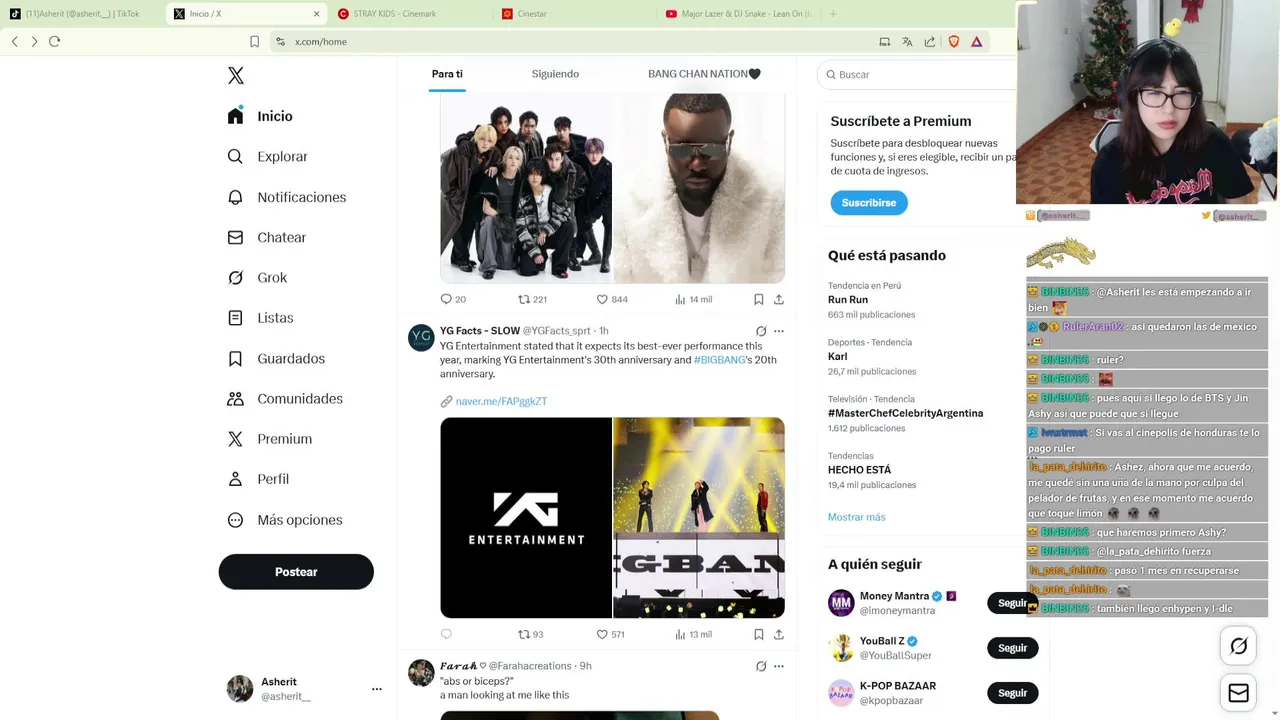Open BIGBANG stage concert image
1280x720 pixels.
[699, 518]
